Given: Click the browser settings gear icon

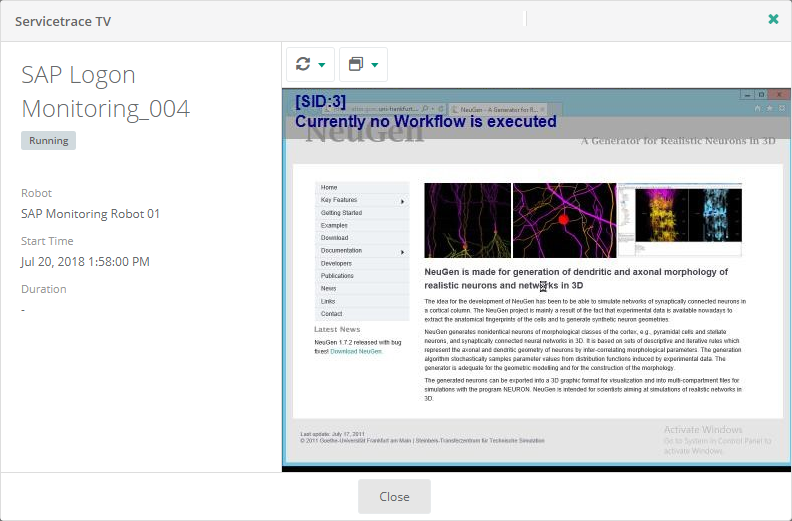Looking at the screenshot, I should coord(782,108).
